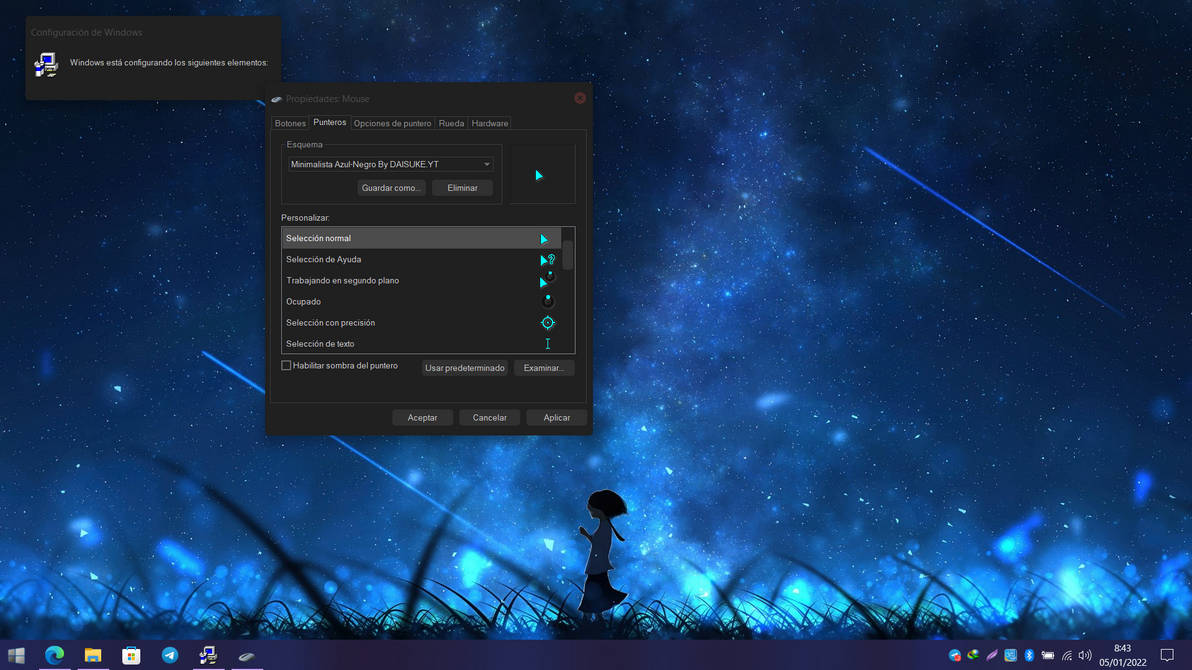Click the cursor preview in Esquema area
The image size is (1192, 670).
(539, 175)
